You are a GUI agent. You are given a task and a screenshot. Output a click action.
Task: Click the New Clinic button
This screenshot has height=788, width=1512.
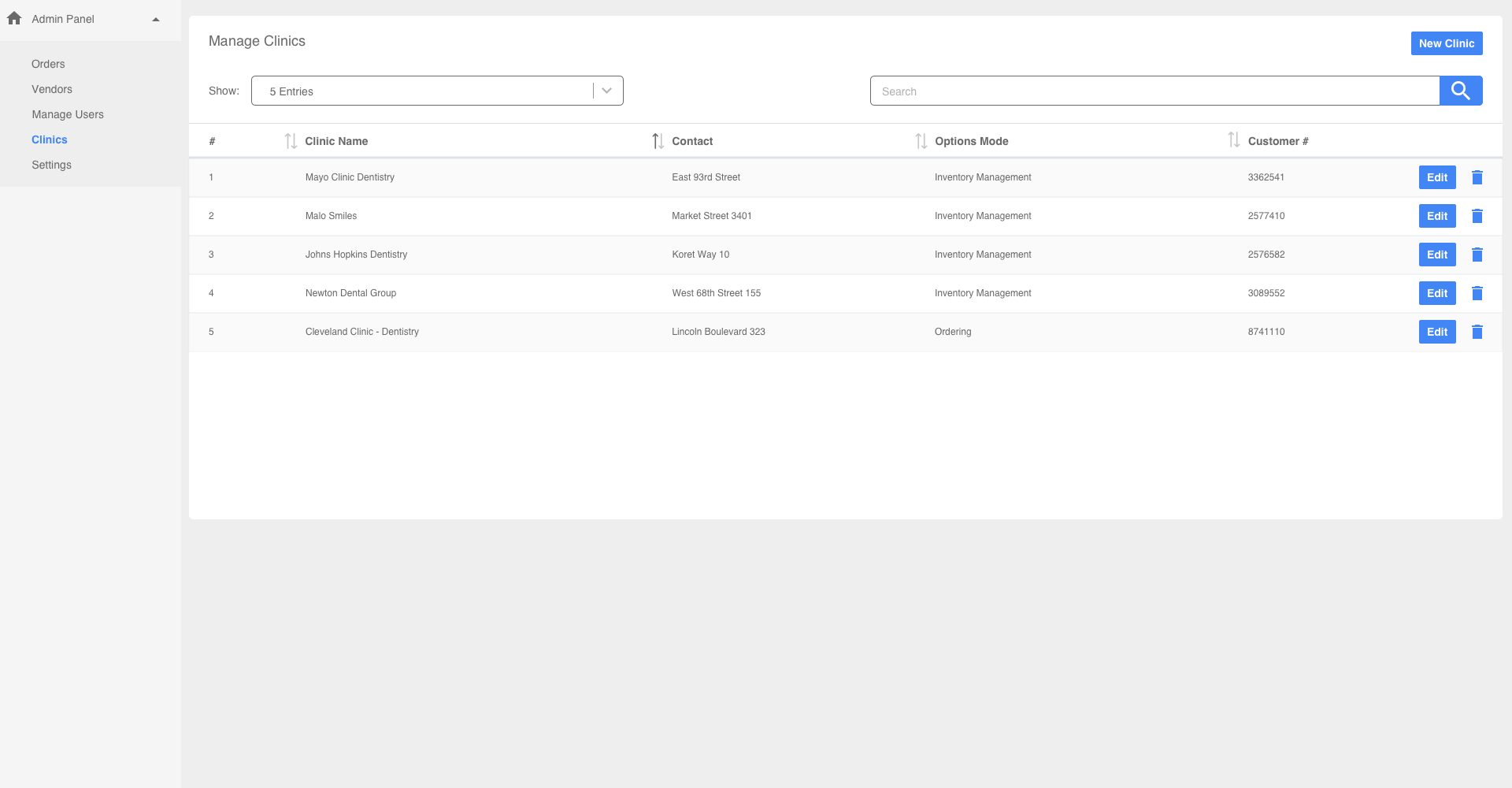(1447, 43)
